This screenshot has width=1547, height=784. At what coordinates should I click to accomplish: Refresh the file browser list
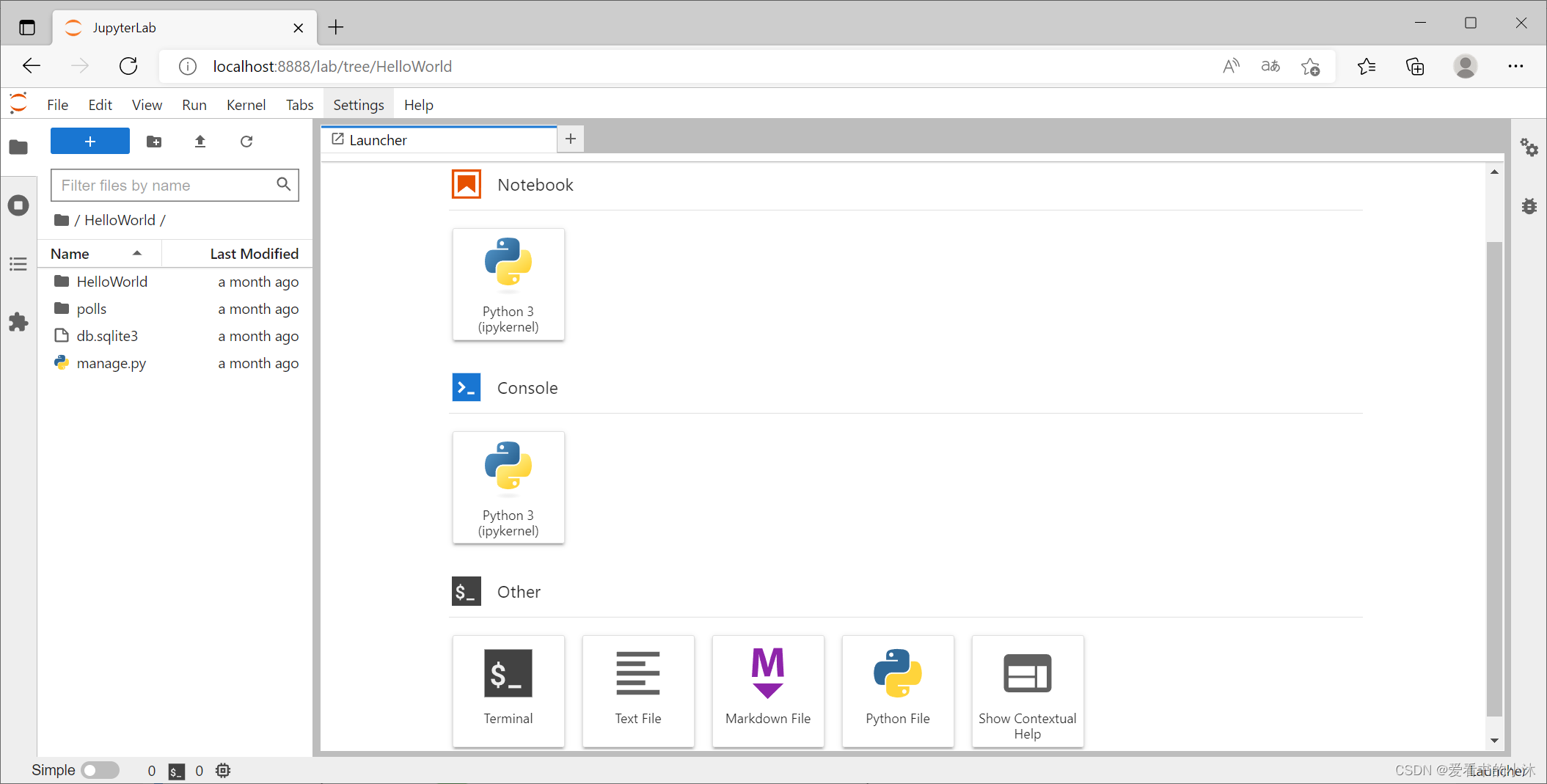click(x=246, y=142)
